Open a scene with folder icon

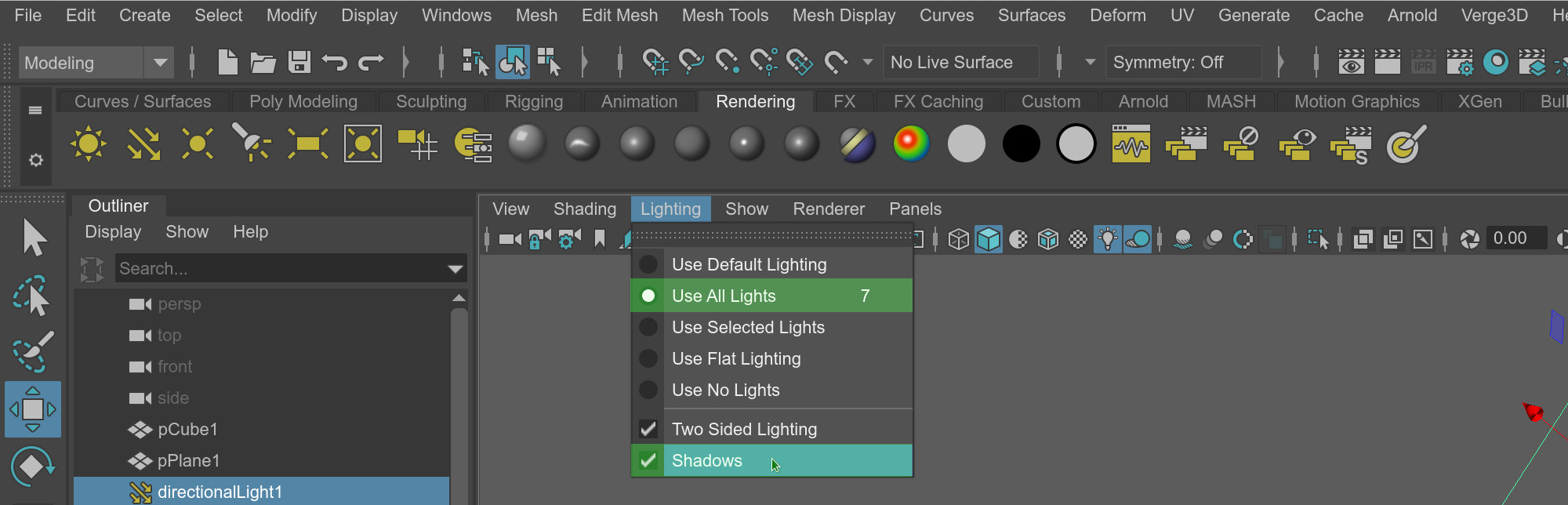click(x=263, y=62)
